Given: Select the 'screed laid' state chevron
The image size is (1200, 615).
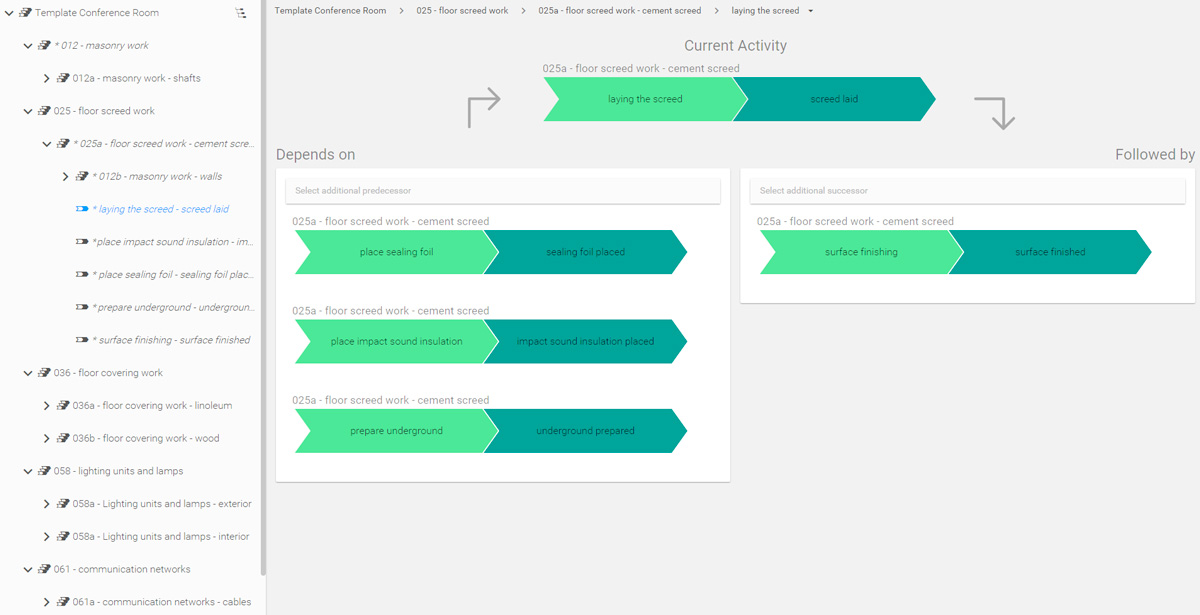Looking at the screenshot, I should [x=834, y=99].
